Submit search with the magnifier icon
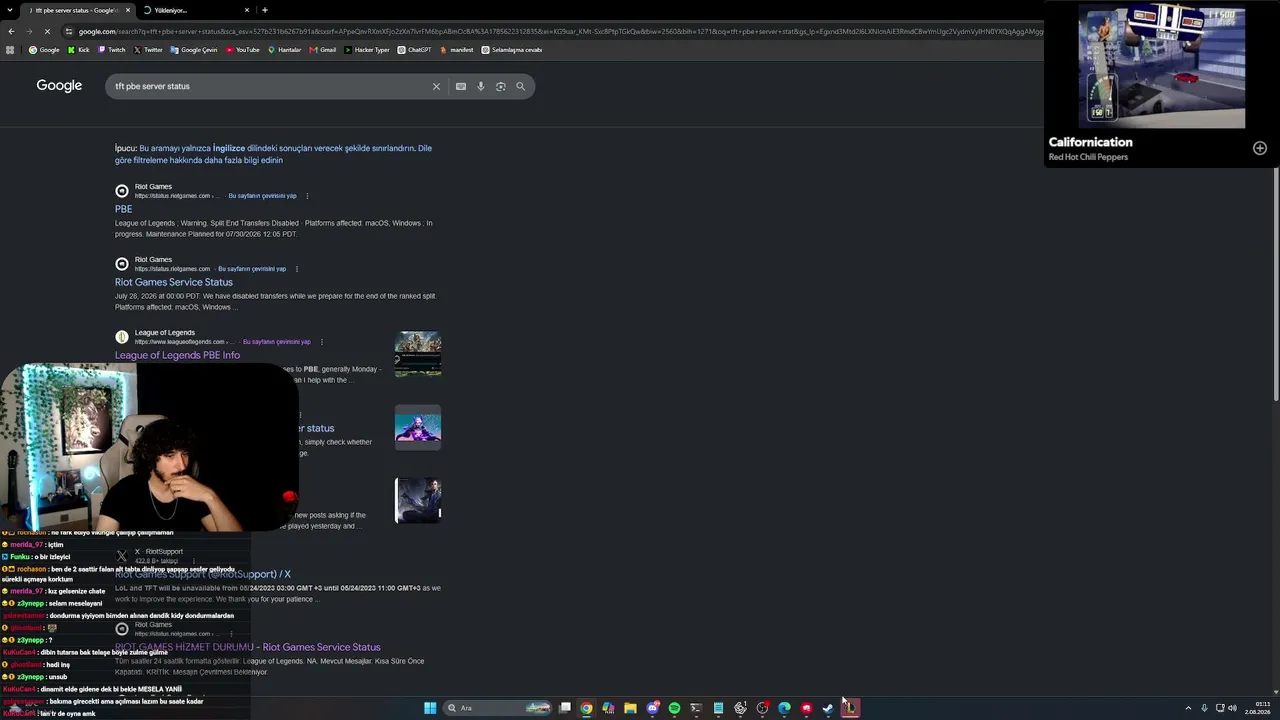 coord(520,86)
